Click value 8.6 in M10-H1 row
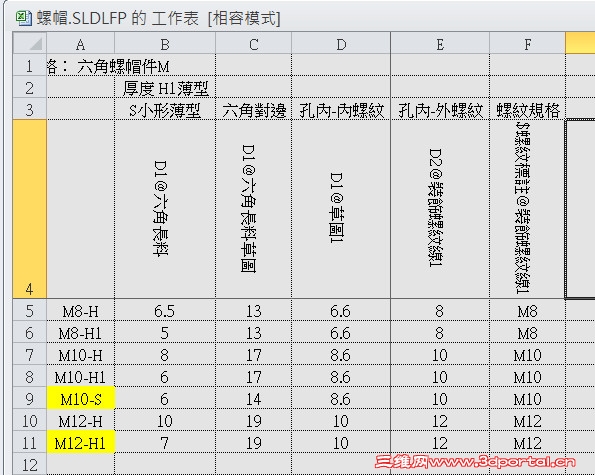 click(340, 377)
